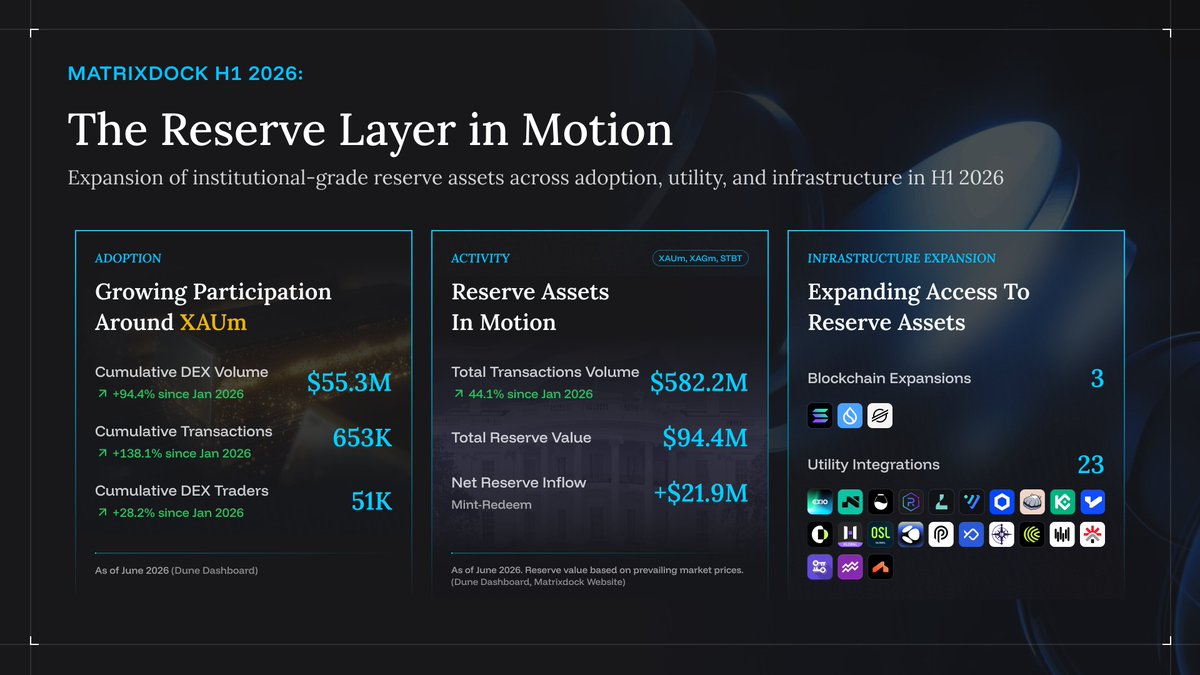Screen dimensions: 1200x675
Task: Click the glowing teal EXIO logo
Action: 820,502
